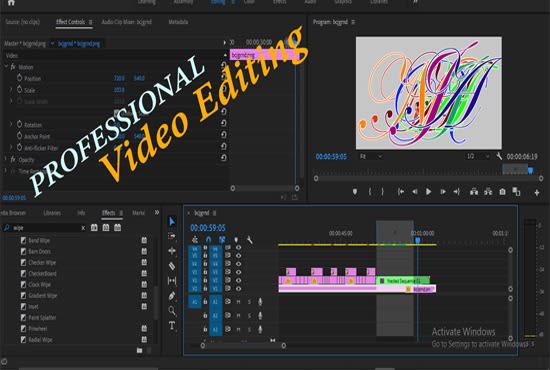Screen dimensions: 550x370
Task: Filter by Accelerated Effects in Effects panel
Action: (94, 228)
